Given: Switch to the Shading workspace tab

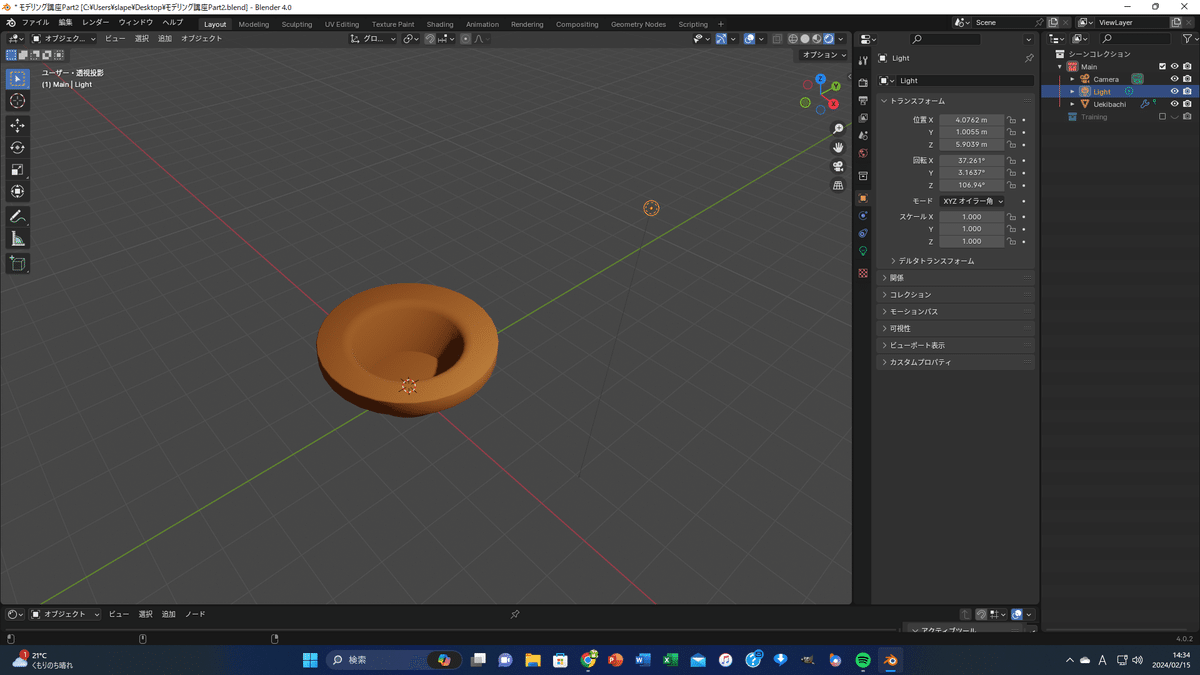Looking at the screenshot, I should pyautogui.click(x=440, y=24).
